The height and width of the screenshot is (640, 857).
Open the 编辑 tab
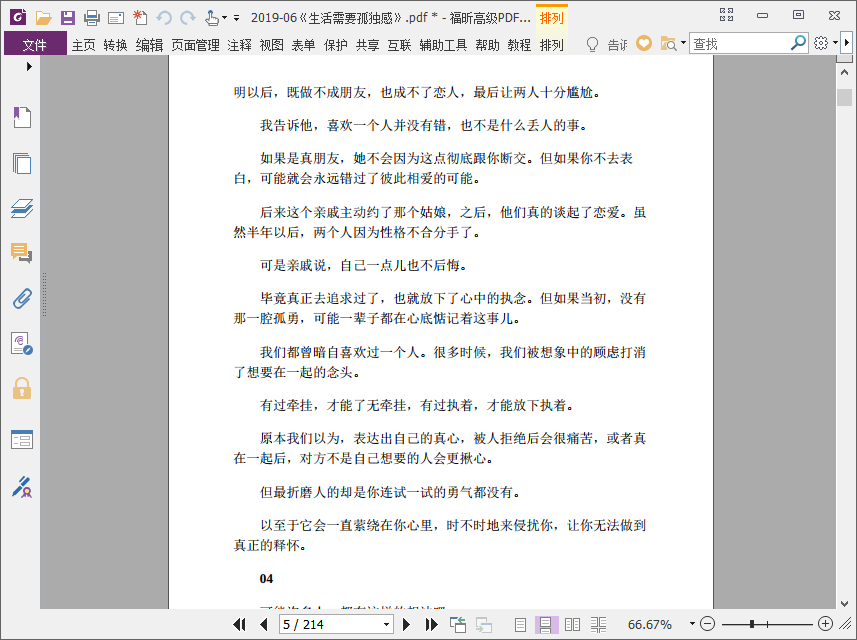point(149,45)
